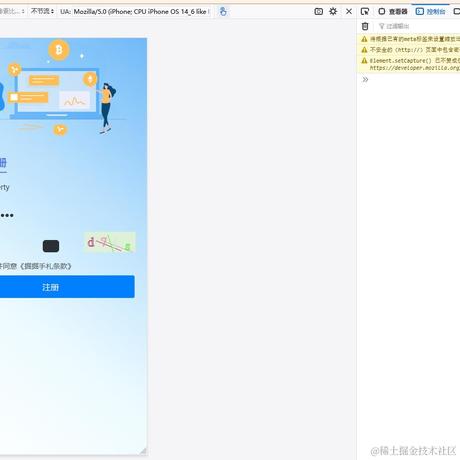Click the warning icon beside meta message
Viewport: 460px width, 460px height.
click(364, 39)
